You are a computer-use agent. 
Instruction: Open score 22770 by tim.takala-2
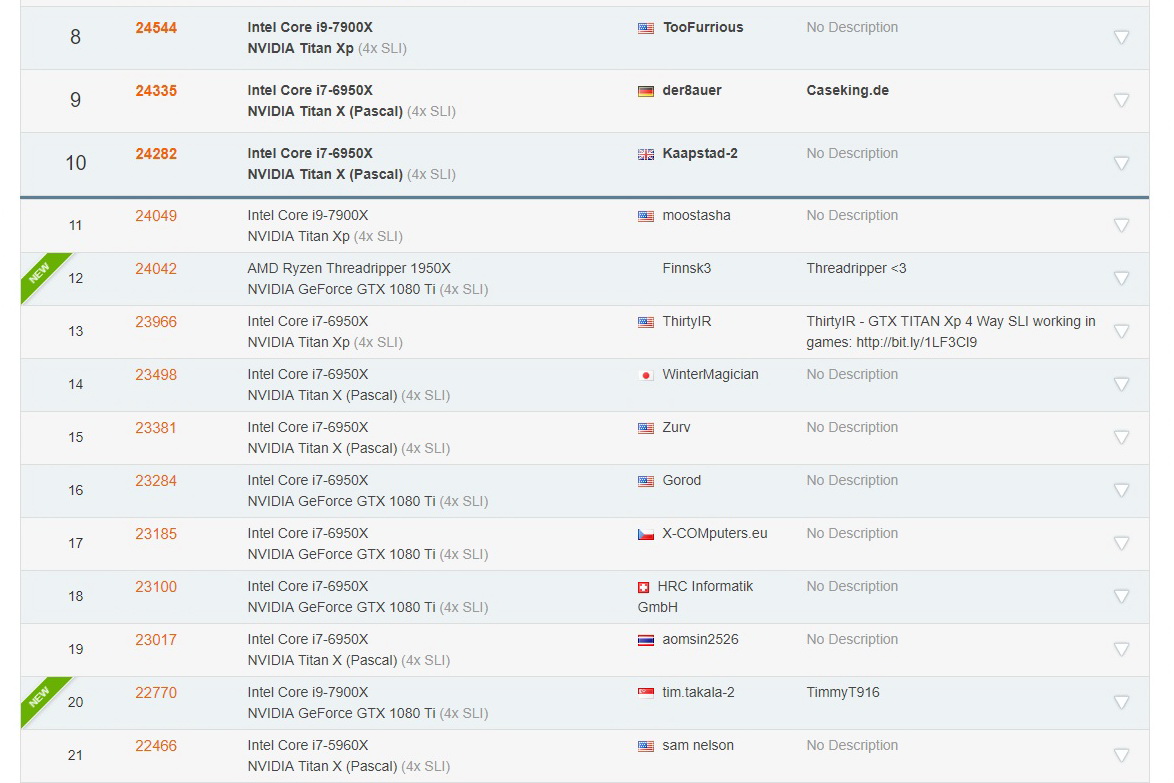point(156,693)
